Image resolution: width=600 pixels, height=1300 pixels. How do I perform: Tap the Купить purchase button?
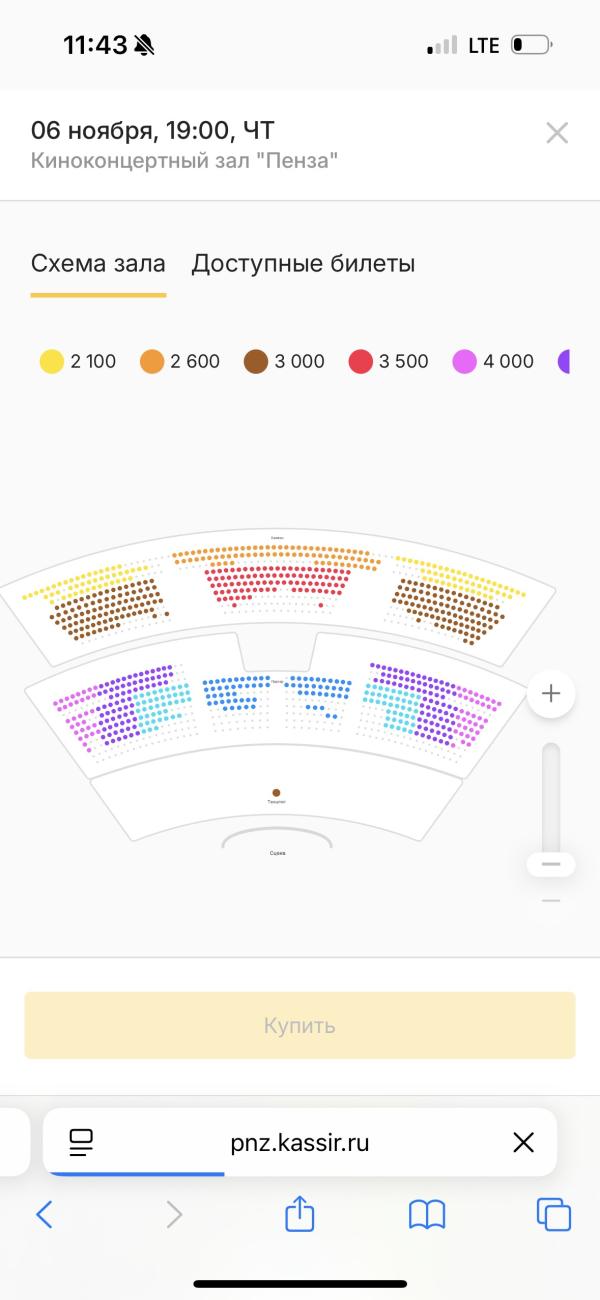click(x=300, y=1025)
